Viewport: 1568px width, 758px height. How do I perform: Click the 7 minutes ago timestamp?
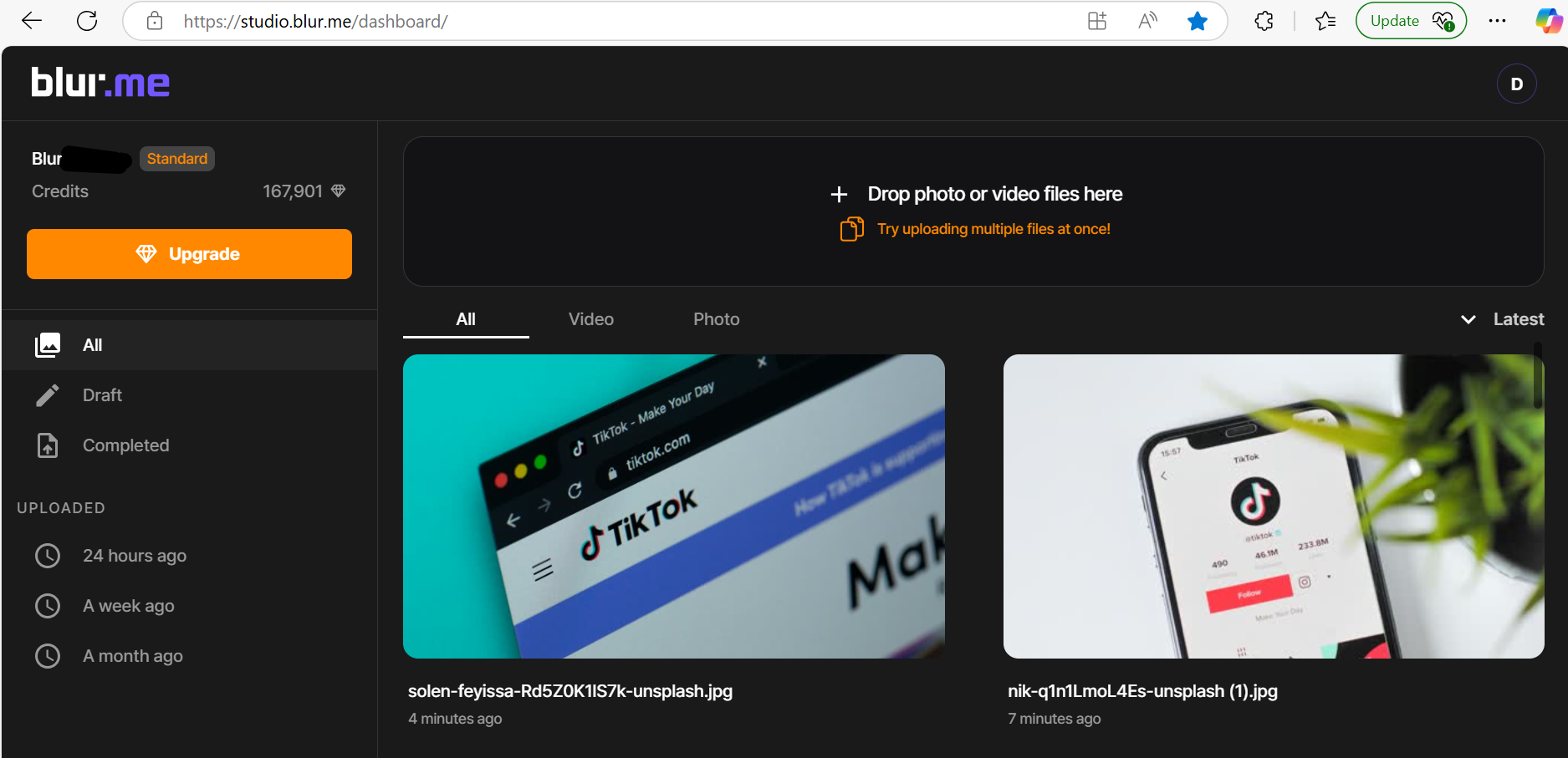1055,719
